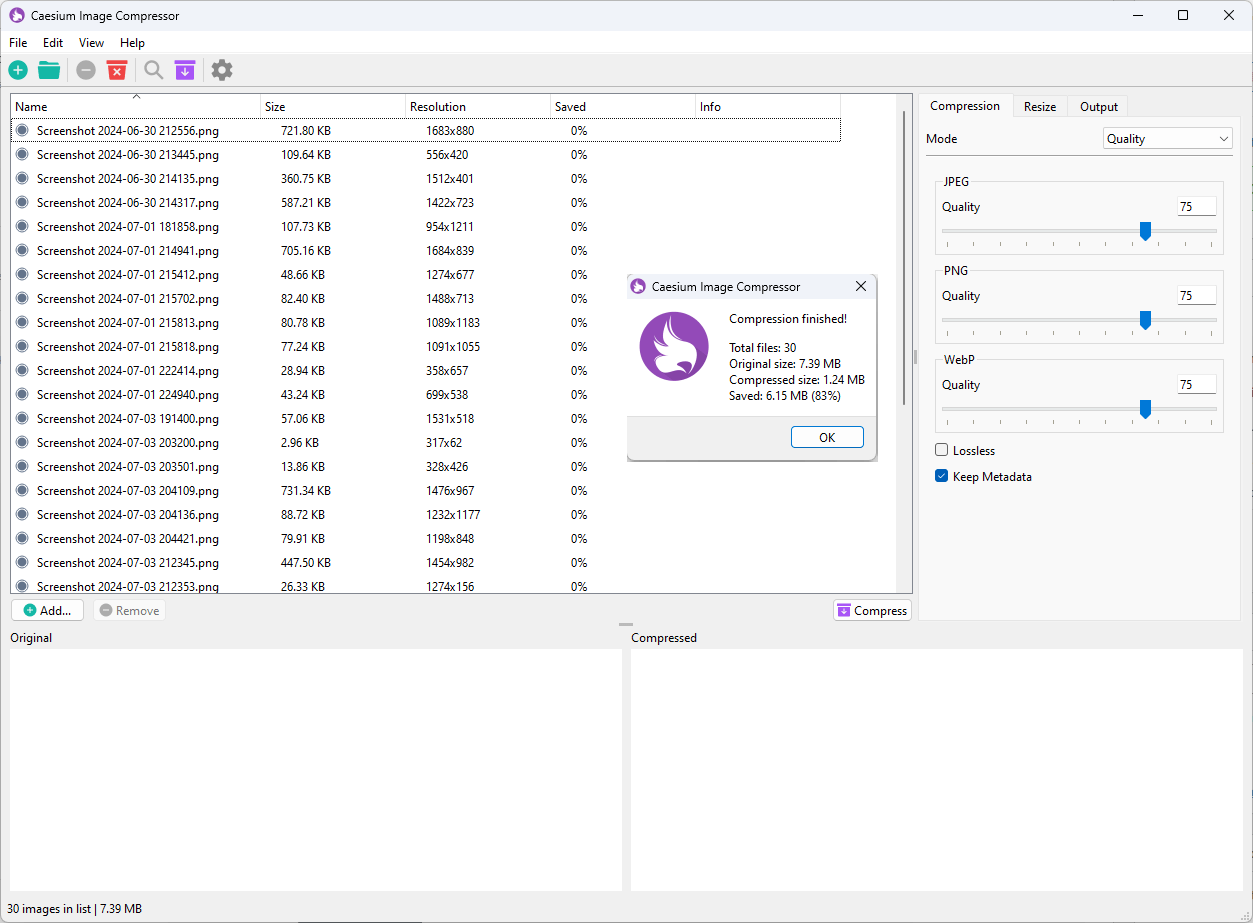Switch to the Compression tab
Screen dimensions: 1253x923
pos(965,106)
